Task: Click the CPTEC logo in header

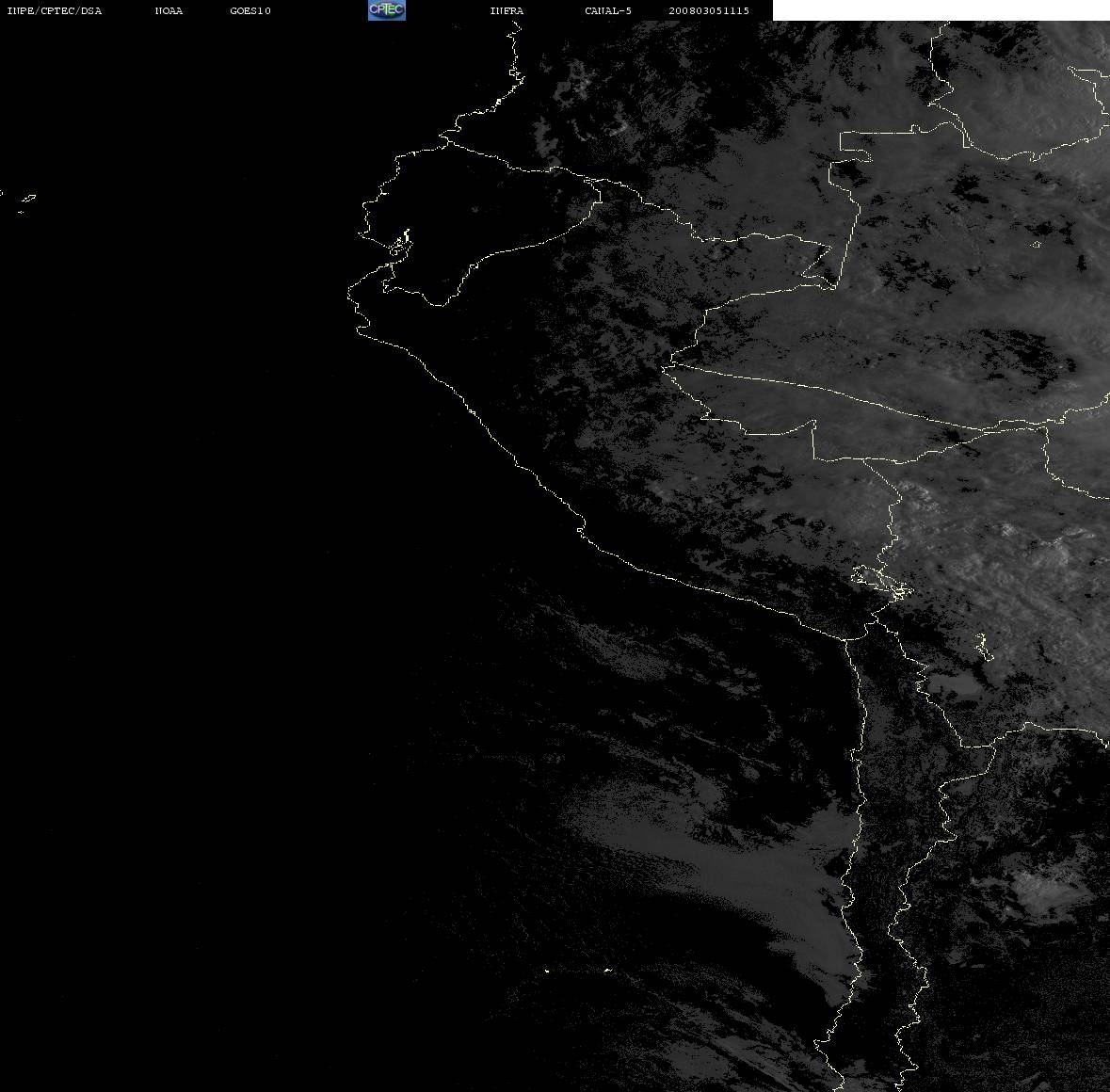Action: [x=387, y=10]
